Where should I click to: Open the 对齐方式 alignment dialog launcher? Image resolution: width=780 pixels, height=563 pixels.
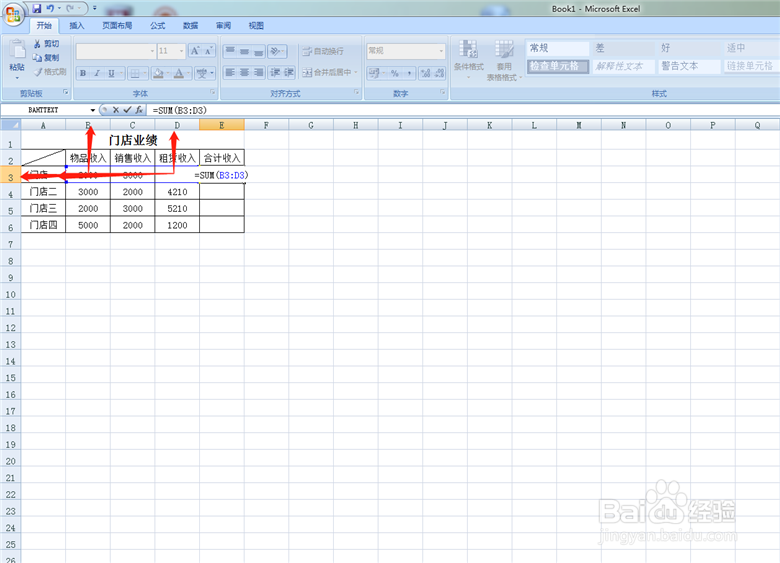[x=356, y=93]
